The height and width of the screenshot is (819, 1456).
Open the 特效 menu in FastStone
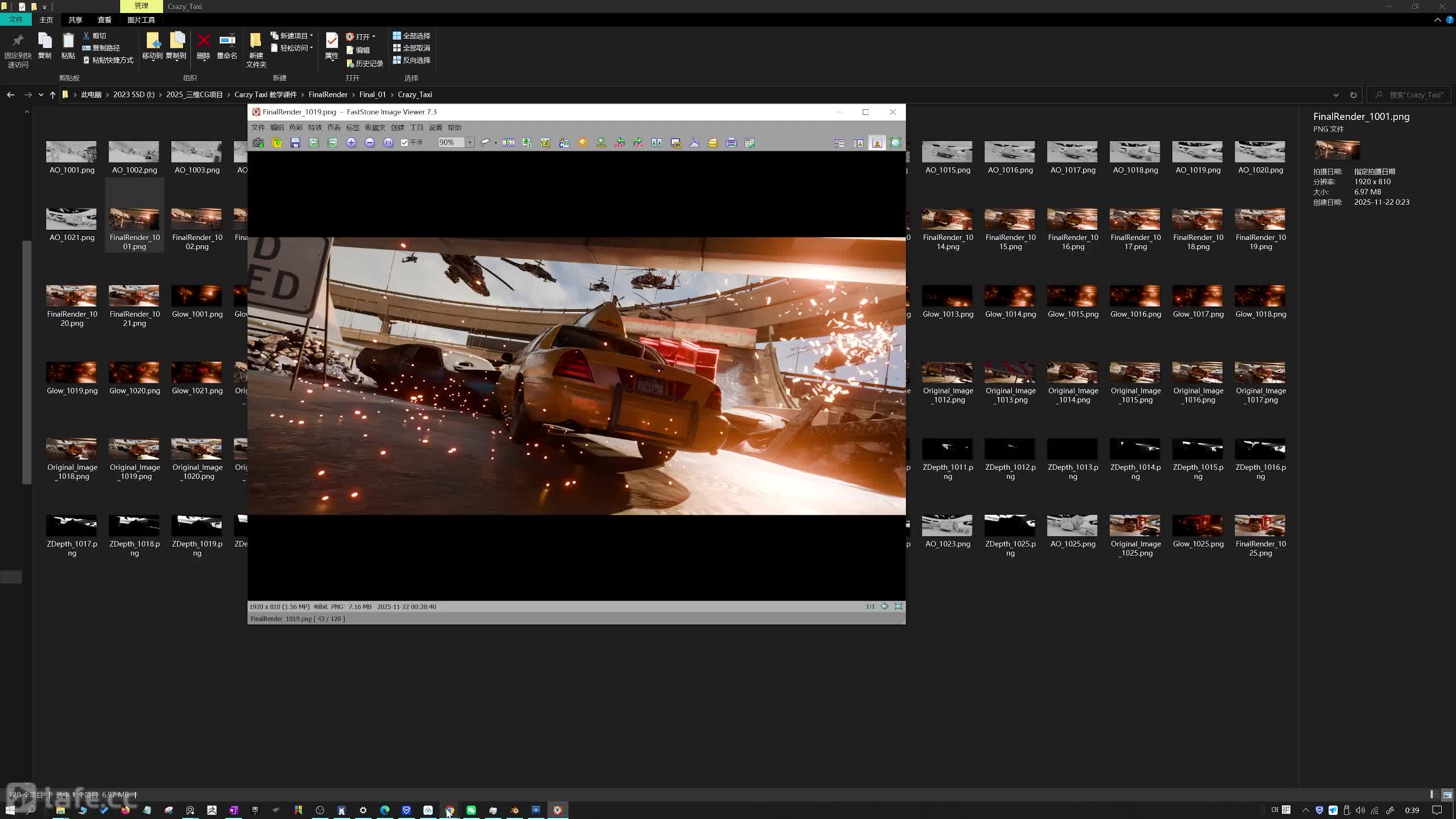[x=315, y=127]
